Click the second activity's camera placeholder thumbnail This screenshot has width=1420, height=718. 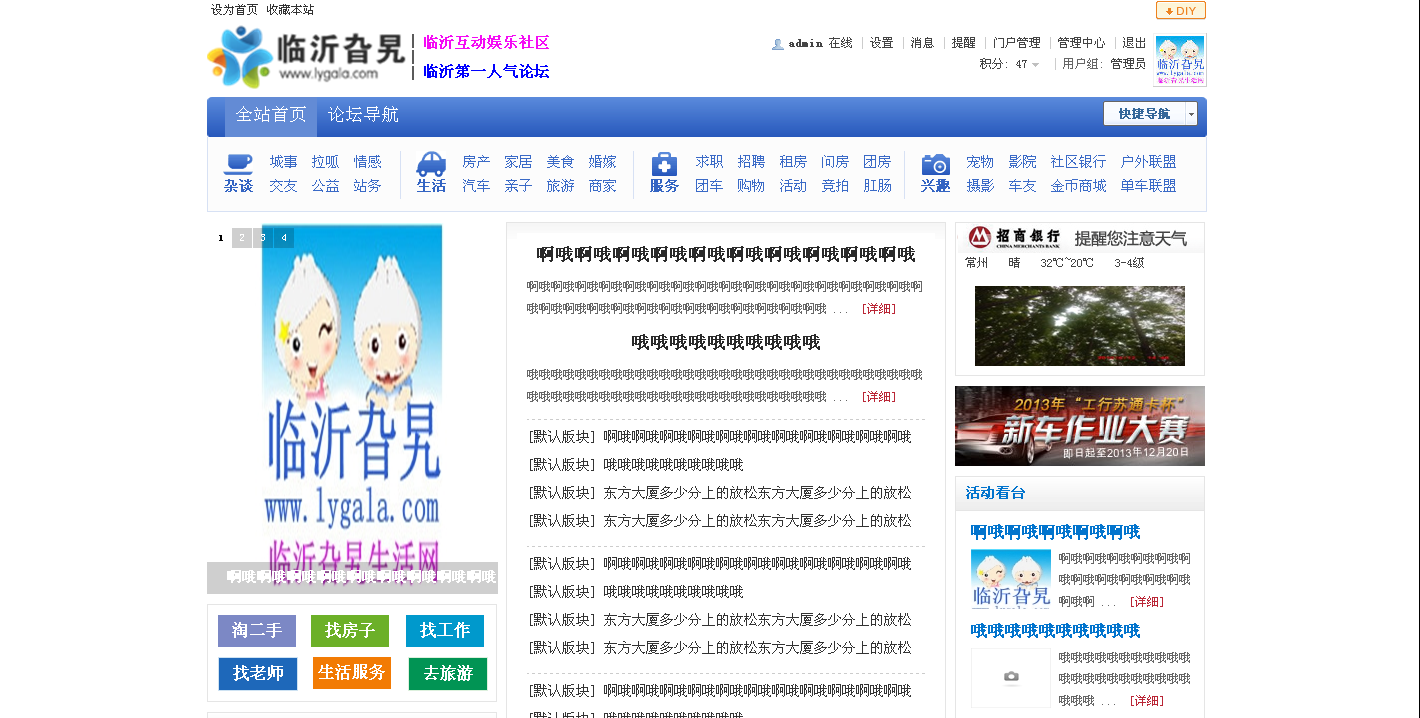[x=1011, y=678]
